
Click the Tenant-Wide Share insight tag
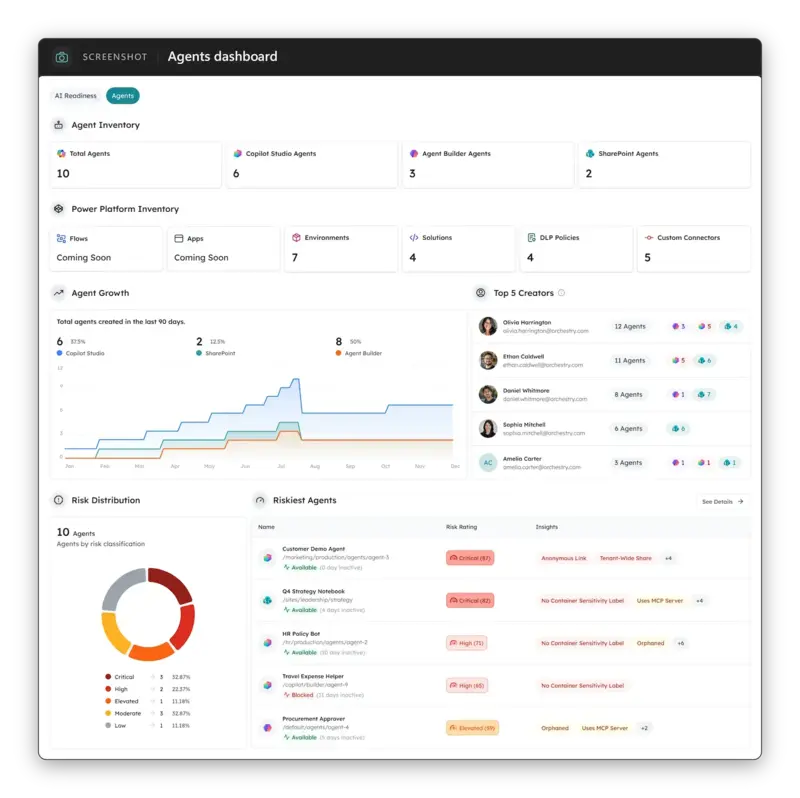[626, 558]
